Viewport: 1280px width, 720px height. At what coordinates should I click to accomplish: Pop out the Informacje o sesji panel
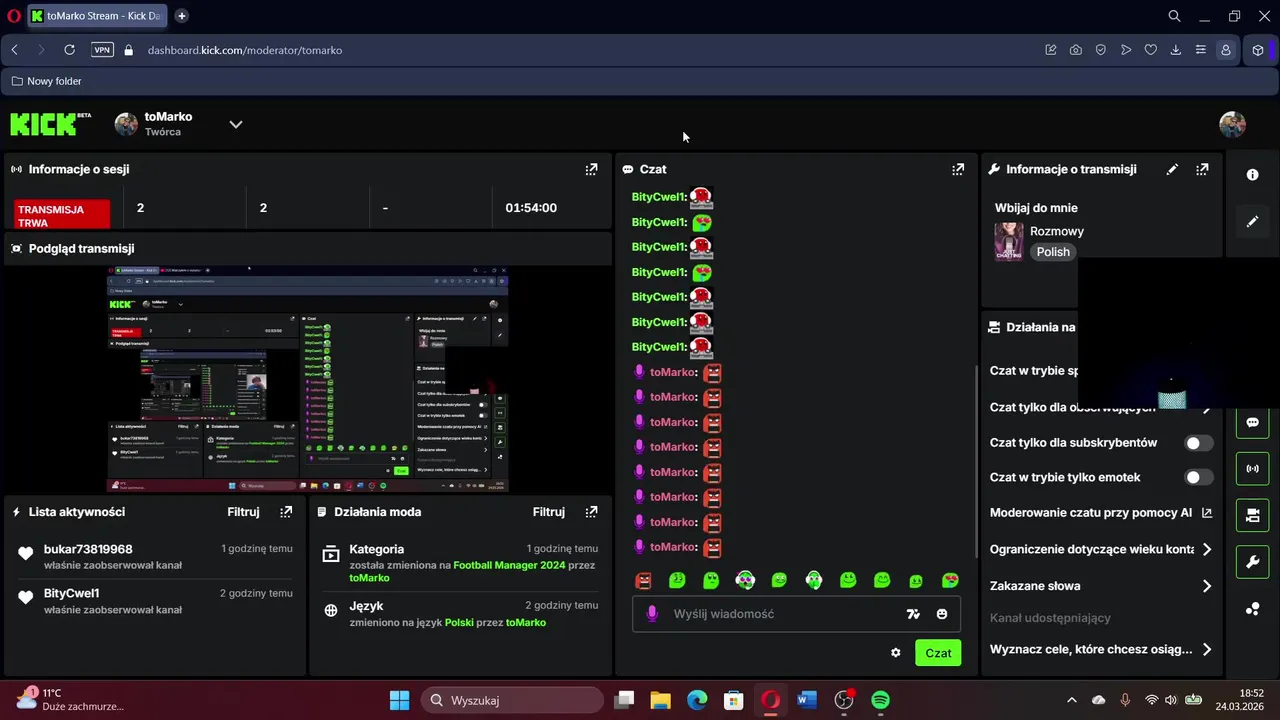coord(591,169)
